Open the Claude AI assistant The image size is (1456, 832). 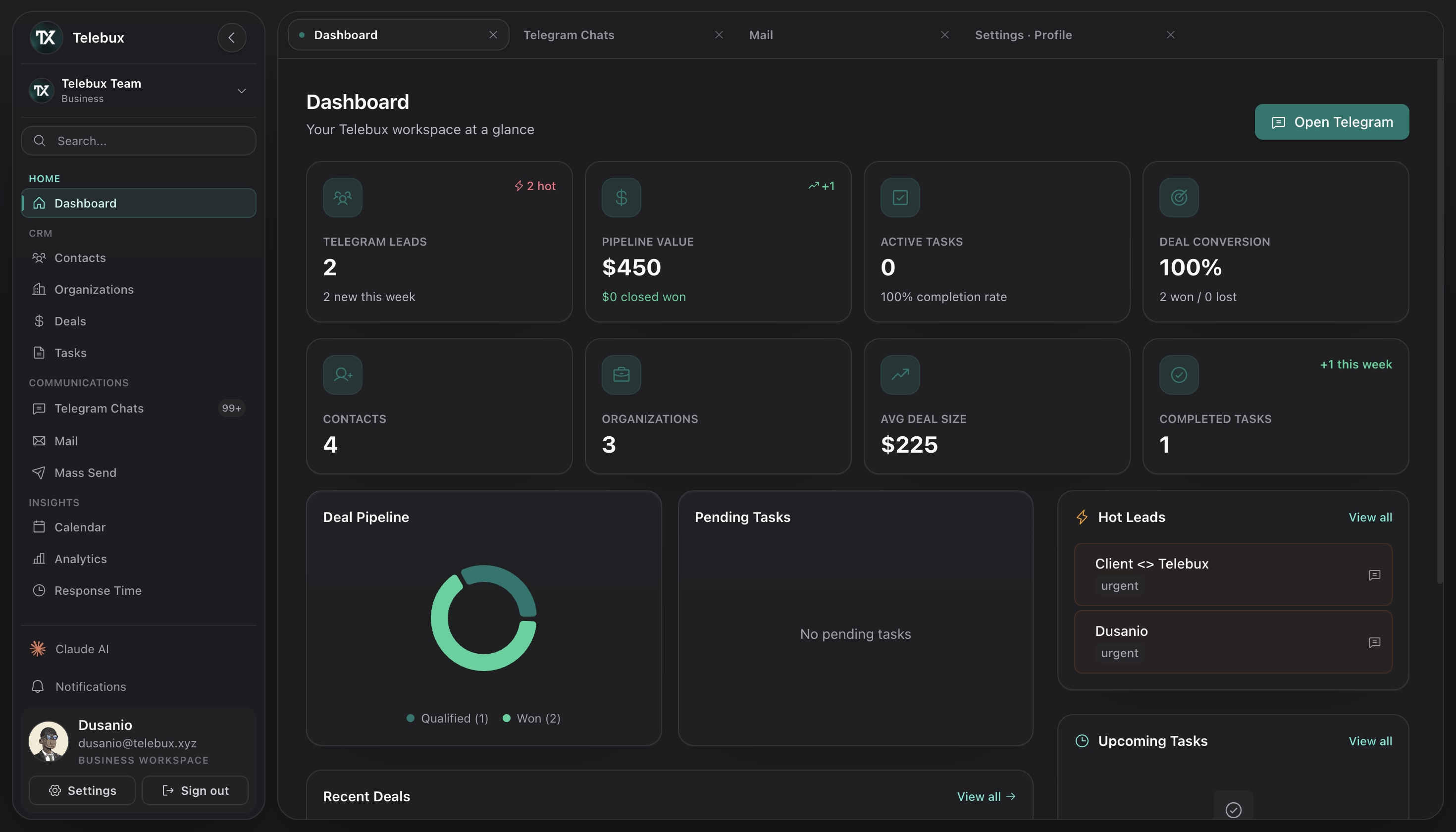point(138,649)
